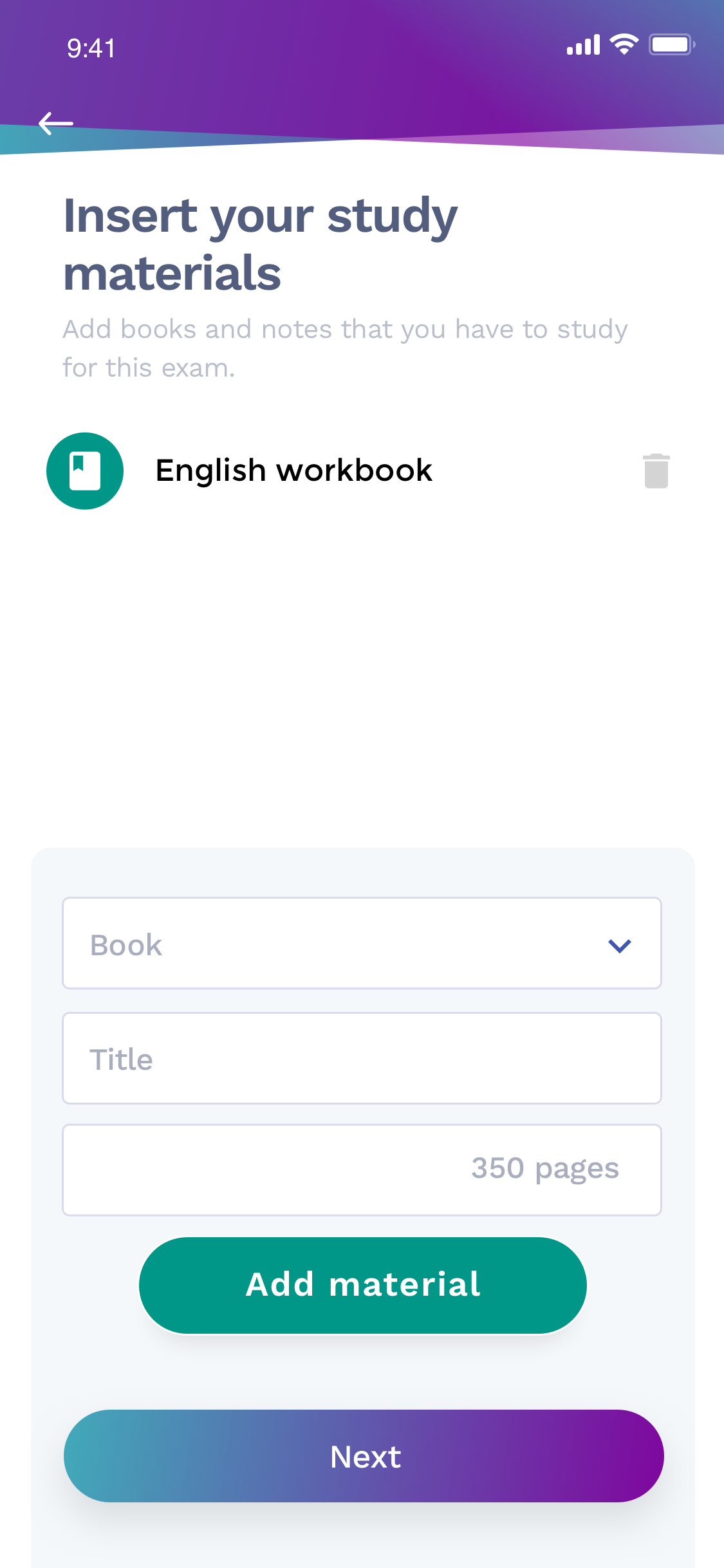Screen dimensions: 724x1568
Task: Expand the chevron on the Book selector
Action: tap(618, 944)
